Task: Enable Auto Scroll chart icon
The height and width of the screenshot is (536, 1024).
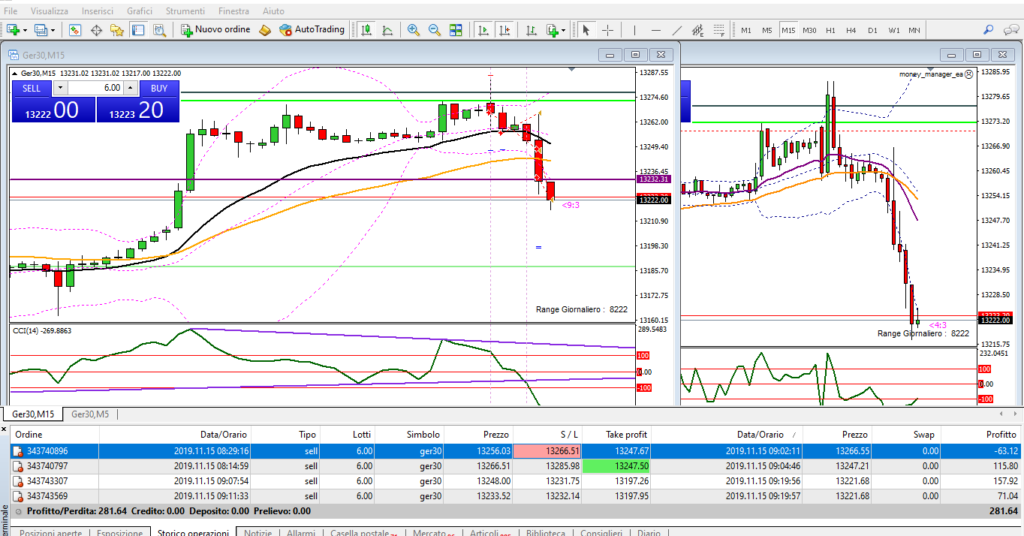Action: [483, 30]
